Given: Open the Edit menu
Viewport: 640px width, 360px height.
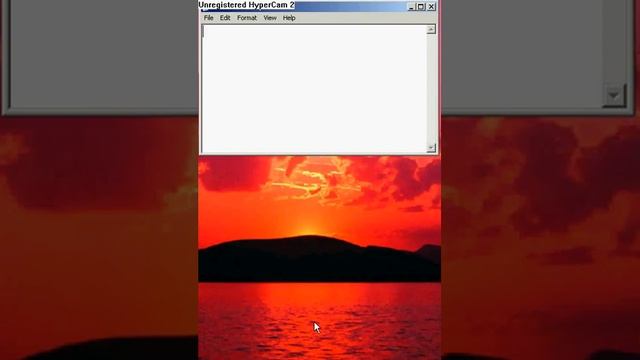Looking at the screenshot, I should pyautogui.click(x=225, y=18).
